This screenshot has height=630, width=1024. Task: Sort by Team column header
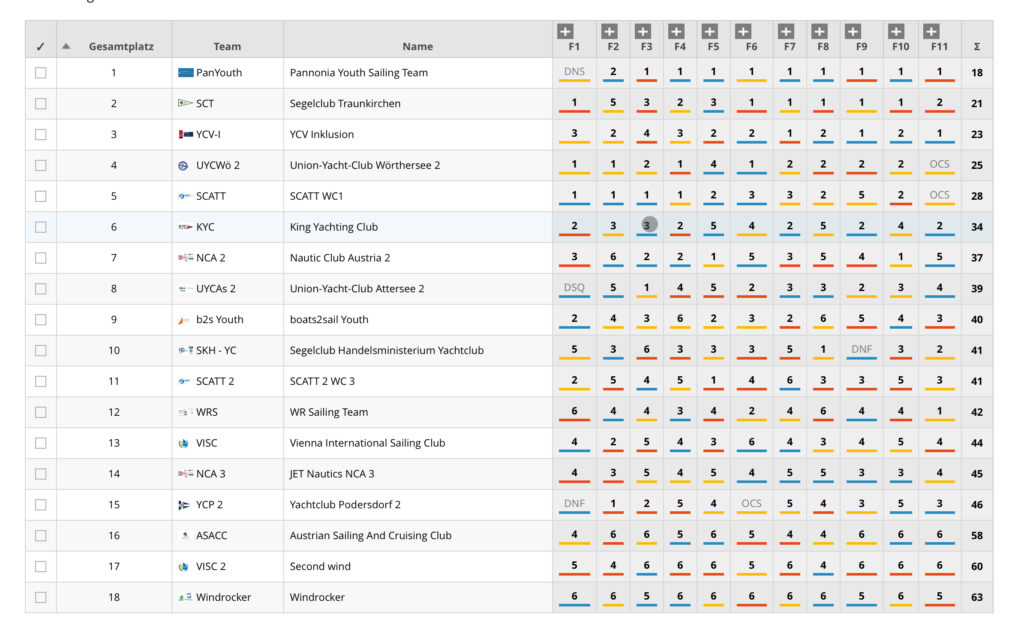tap(227, 46)
